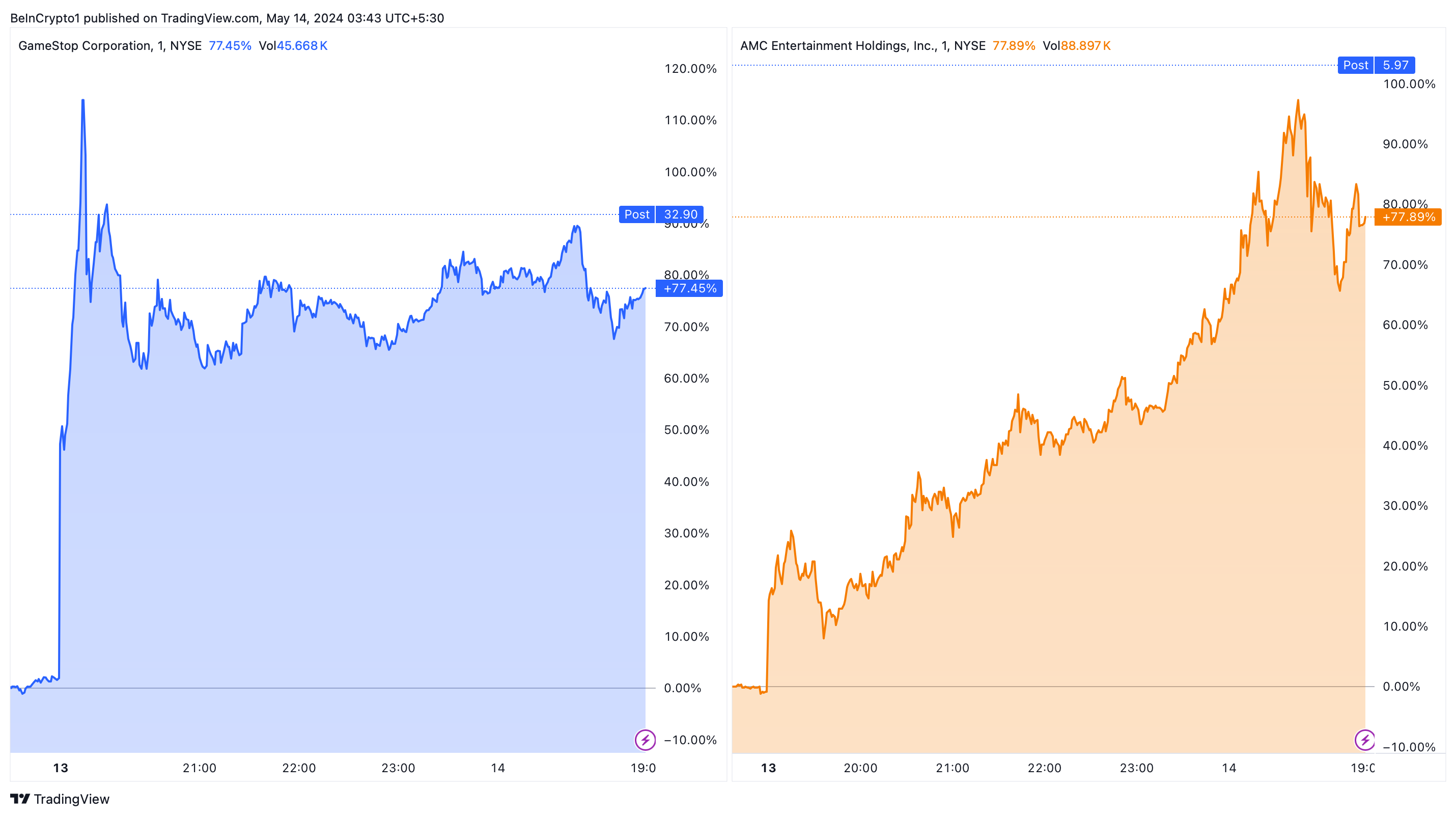This screenshot has height=817, width=1456.
Task: Click the orange +77.89% price tag
Action: coord(1408,217)
